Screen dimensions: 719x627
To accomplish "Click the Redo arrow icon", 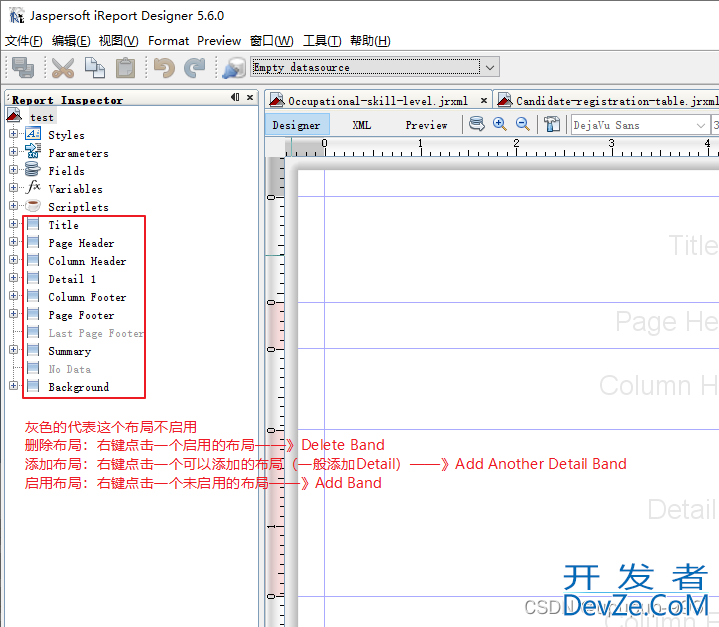I will point(194,68).
